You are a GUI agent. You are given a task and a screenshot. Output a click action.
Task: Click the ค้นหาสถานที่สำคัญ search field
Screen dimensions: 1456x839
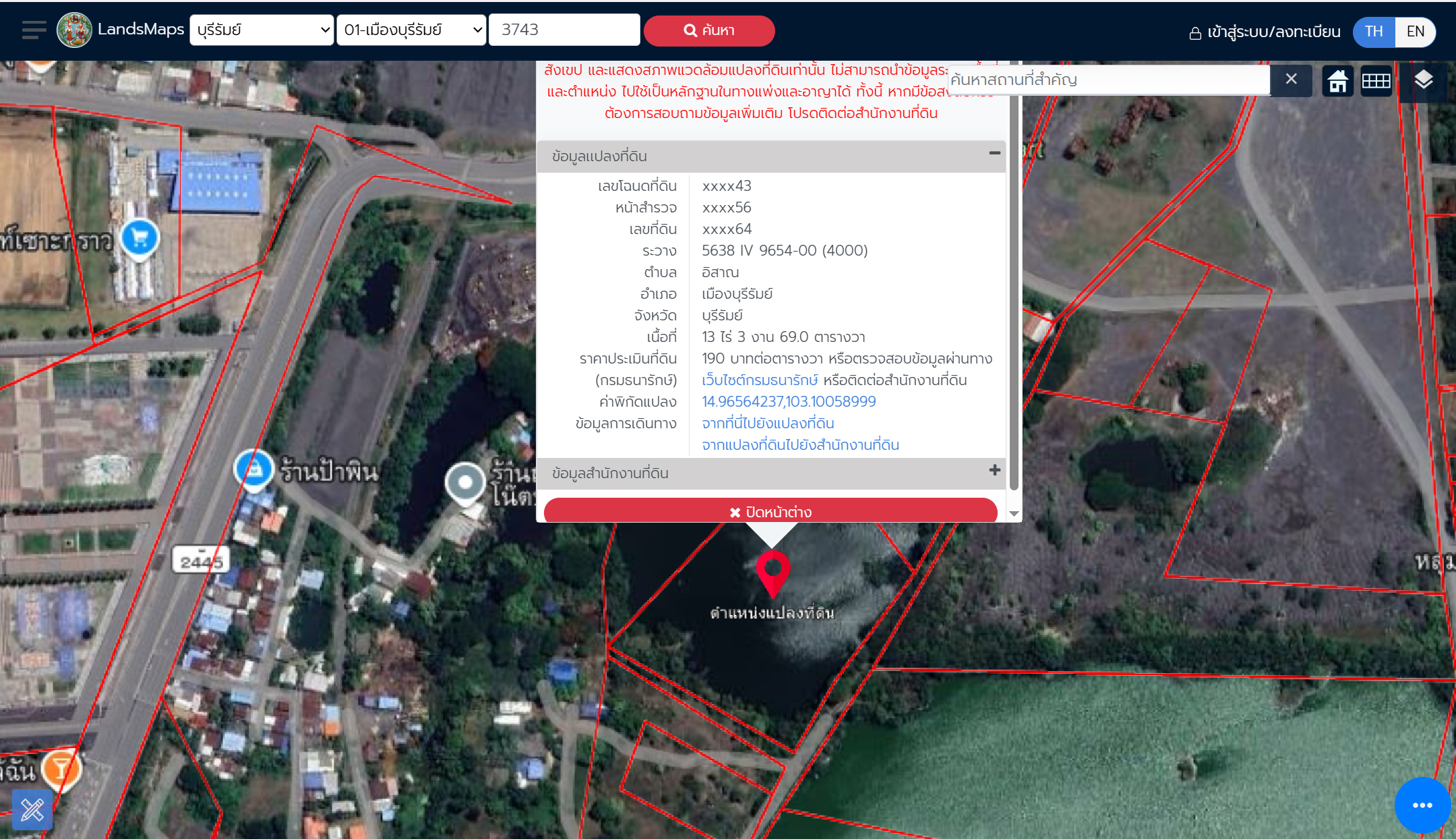point(1108,80)
